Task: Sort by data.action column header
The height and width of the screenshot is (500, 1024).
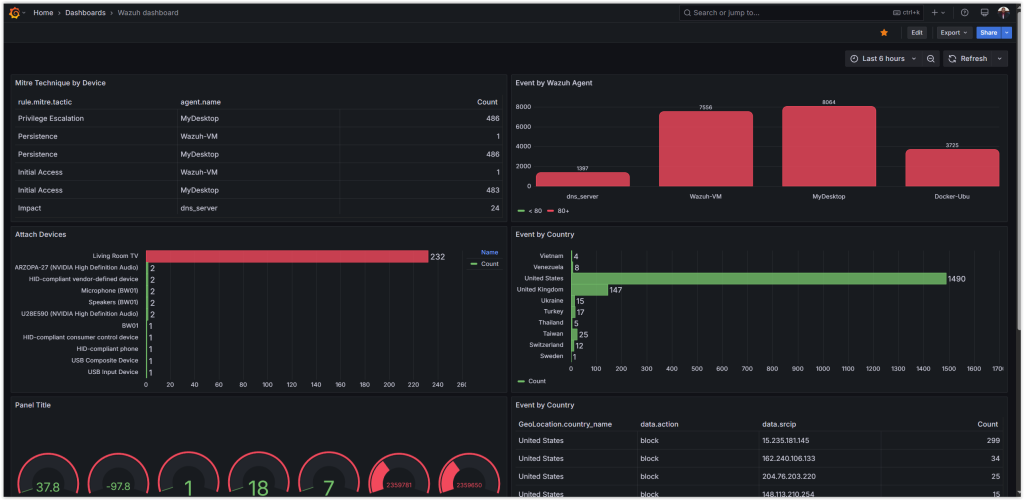Action: [x=659, y=424]
